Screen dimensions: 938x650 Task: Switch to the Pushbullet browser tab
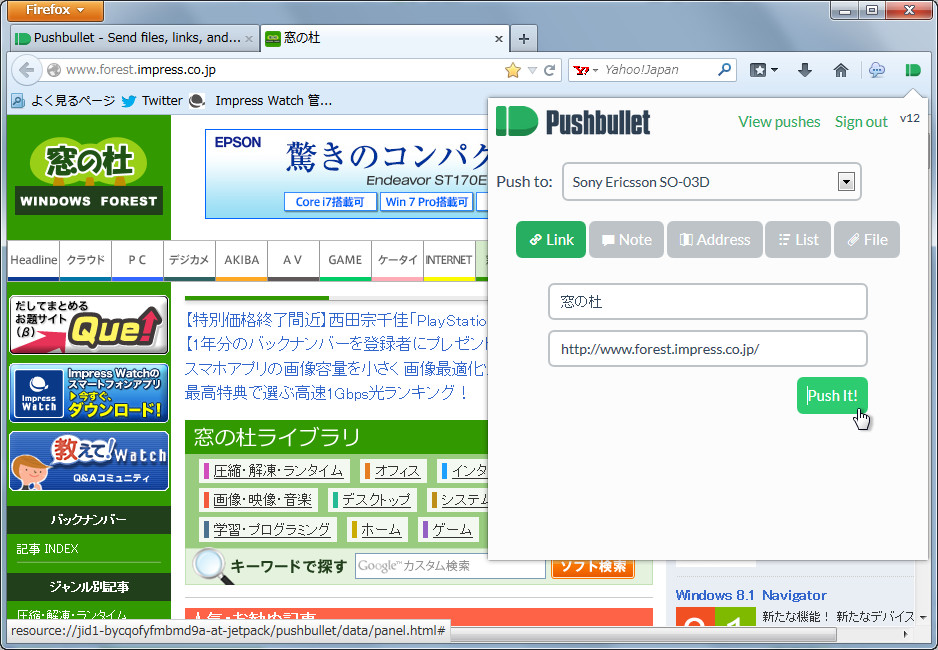coord(130,38)
